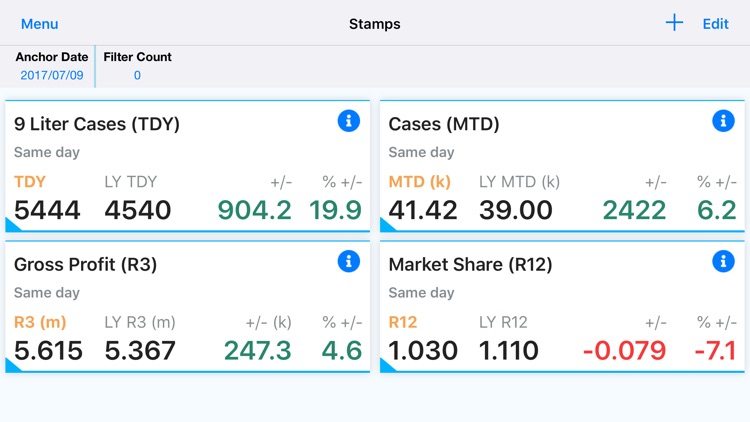Viewport: 750px width, 422px height.
Task: Tap blue corner triangle on Cases (MTD) card
Action: (386, 225)
